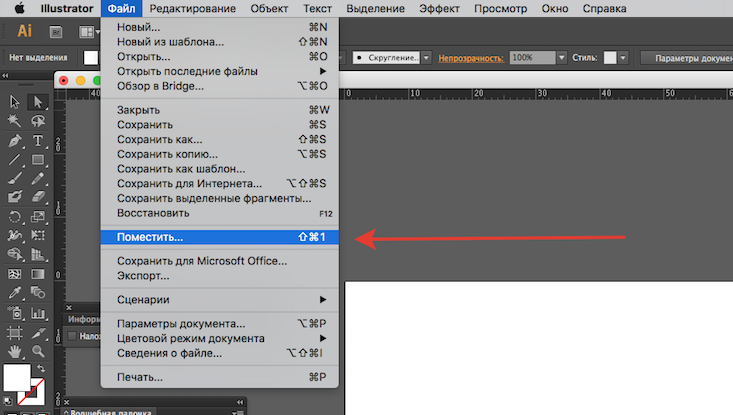The width and height of the screenshot is (733, 415).
Task: Choose Новый… menu item
Action: [220, 27]
